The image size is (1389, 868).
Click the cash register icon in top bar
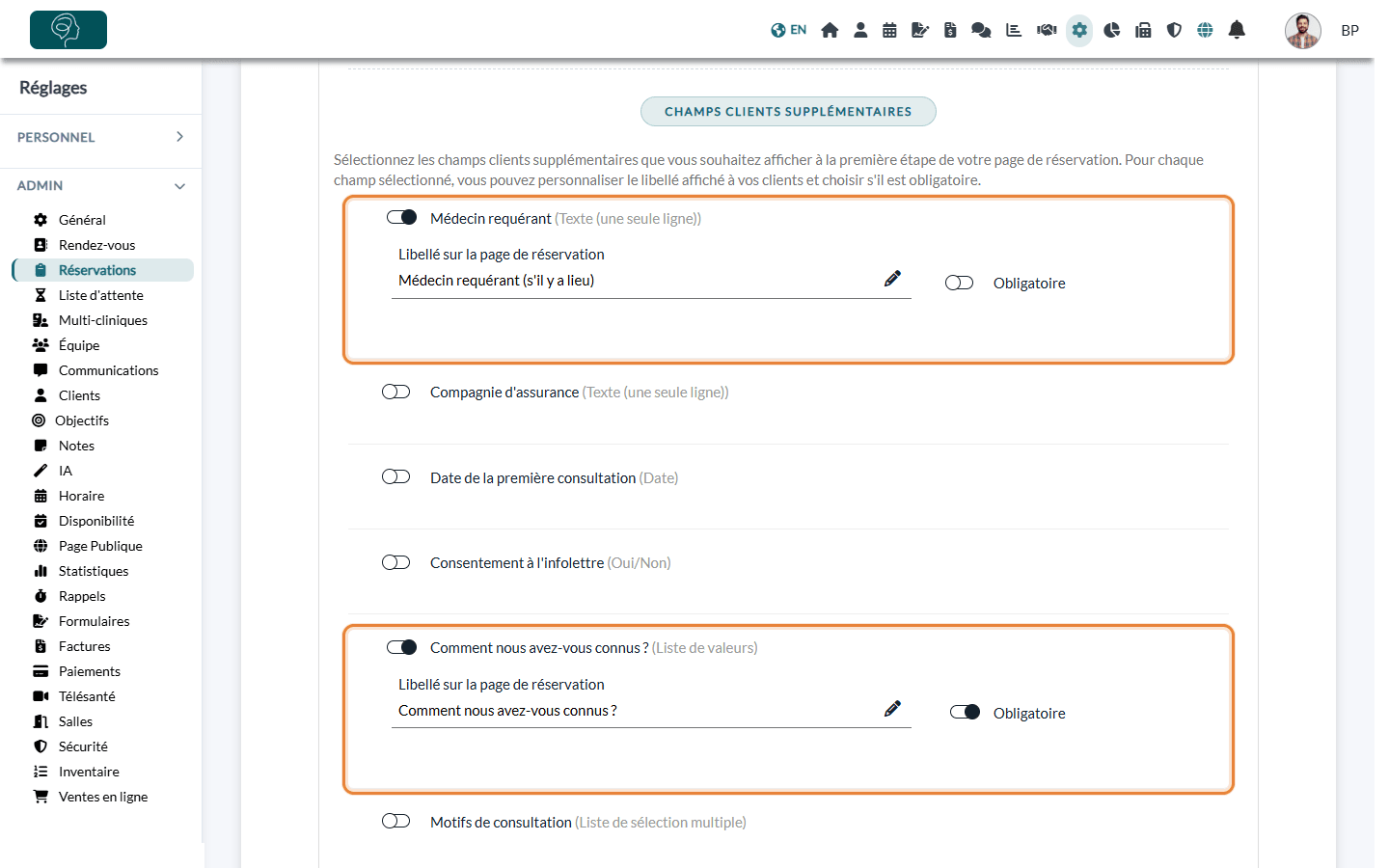click(1143, 30)
